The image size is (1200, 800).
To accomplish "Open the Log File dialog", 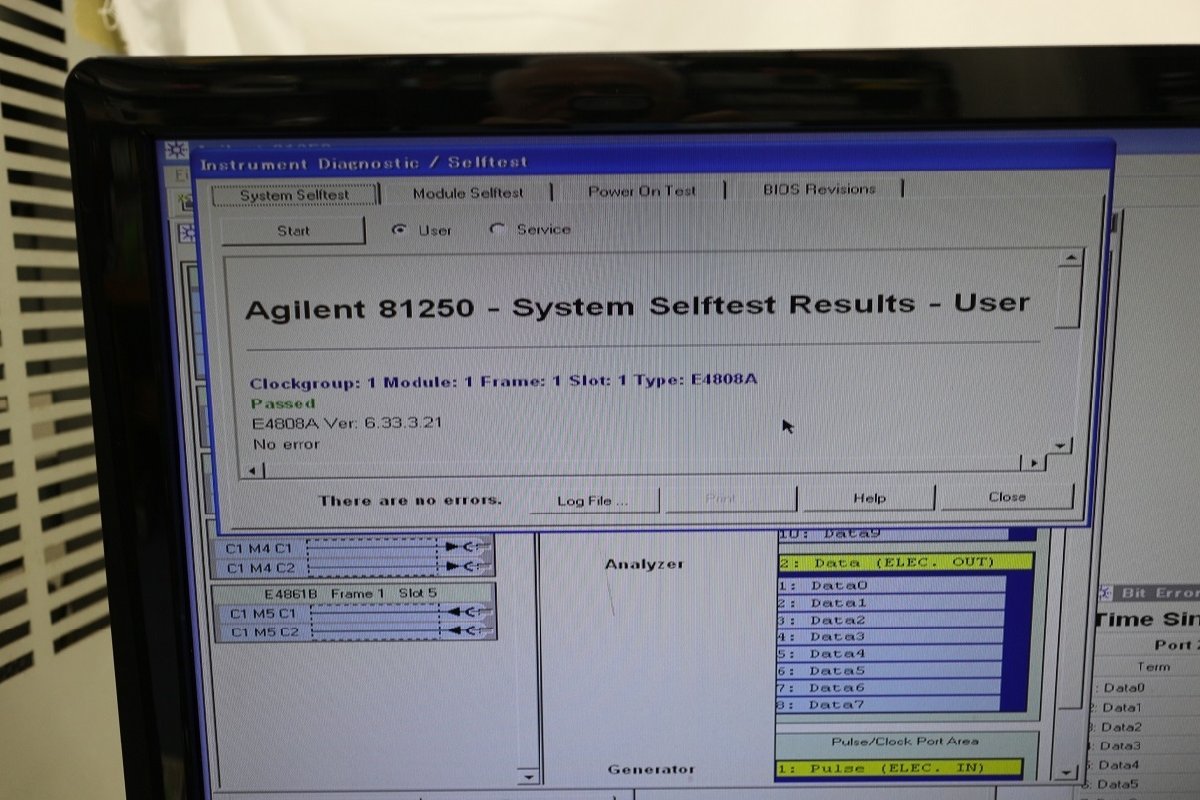I will pos(594,500).
